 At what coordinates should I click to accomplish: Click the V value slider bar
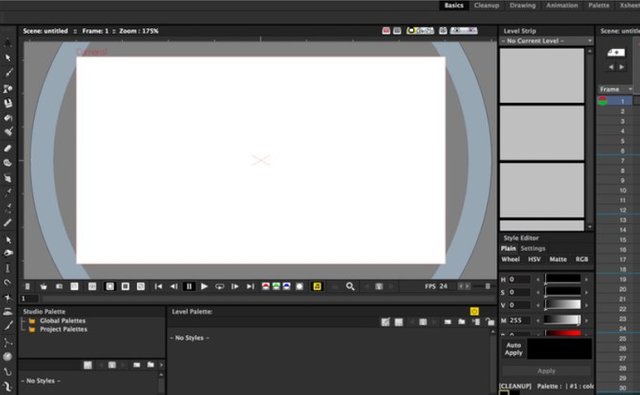click(x=562, y=305)
